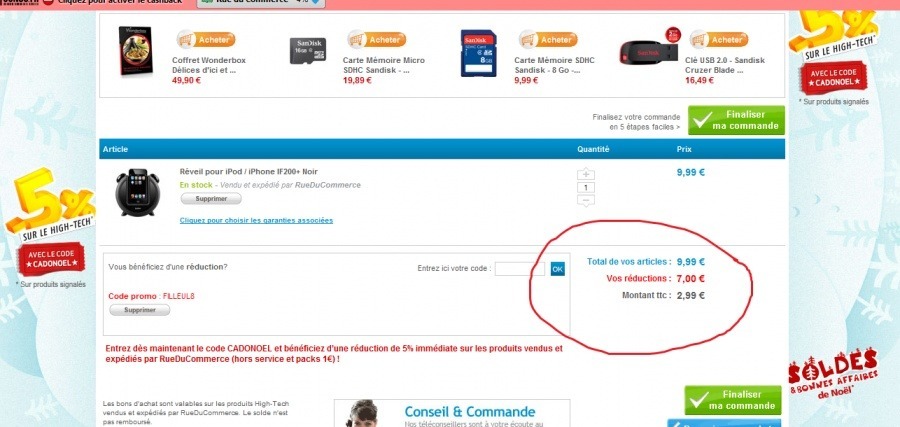Focus the promo code entry field
900x427 pixels.
pos(519,269)
